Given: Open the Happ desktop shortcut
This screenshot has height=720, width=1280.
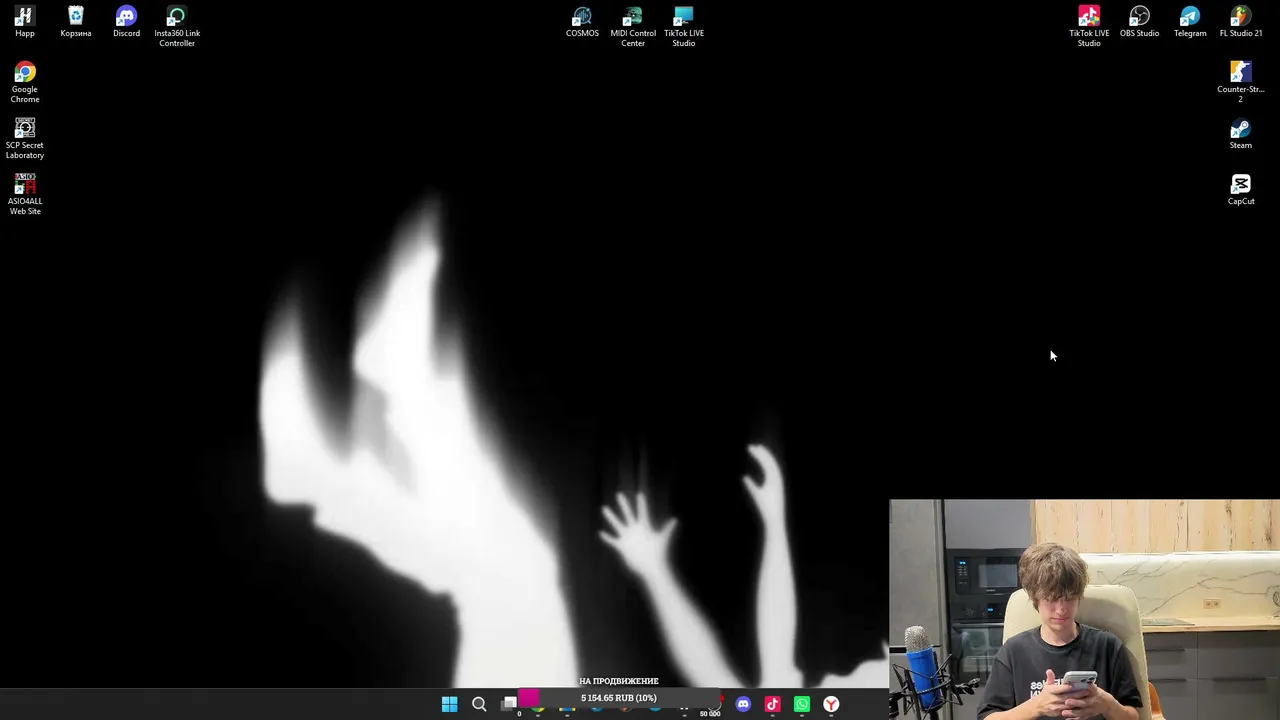Looking at the screenshot, I should click(25, 22).
